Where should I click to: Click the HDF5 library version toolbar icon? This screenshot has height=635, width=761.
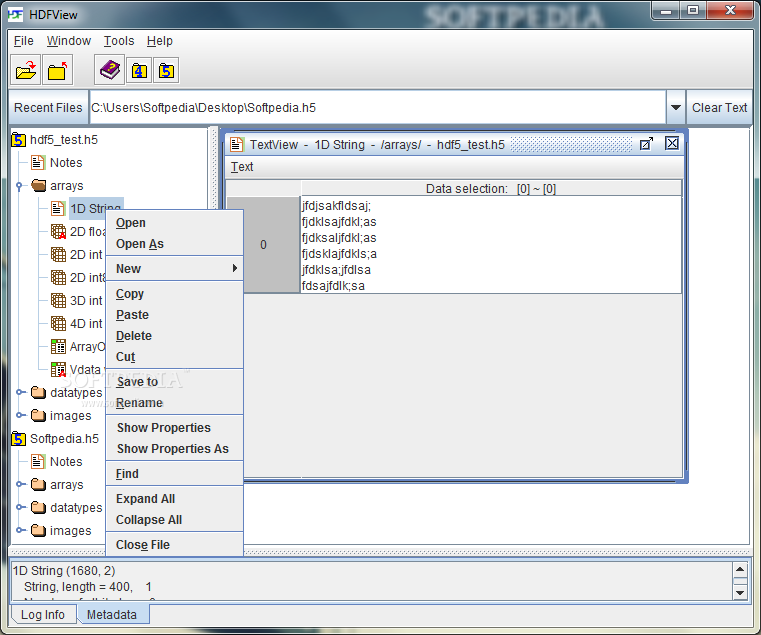166,71
